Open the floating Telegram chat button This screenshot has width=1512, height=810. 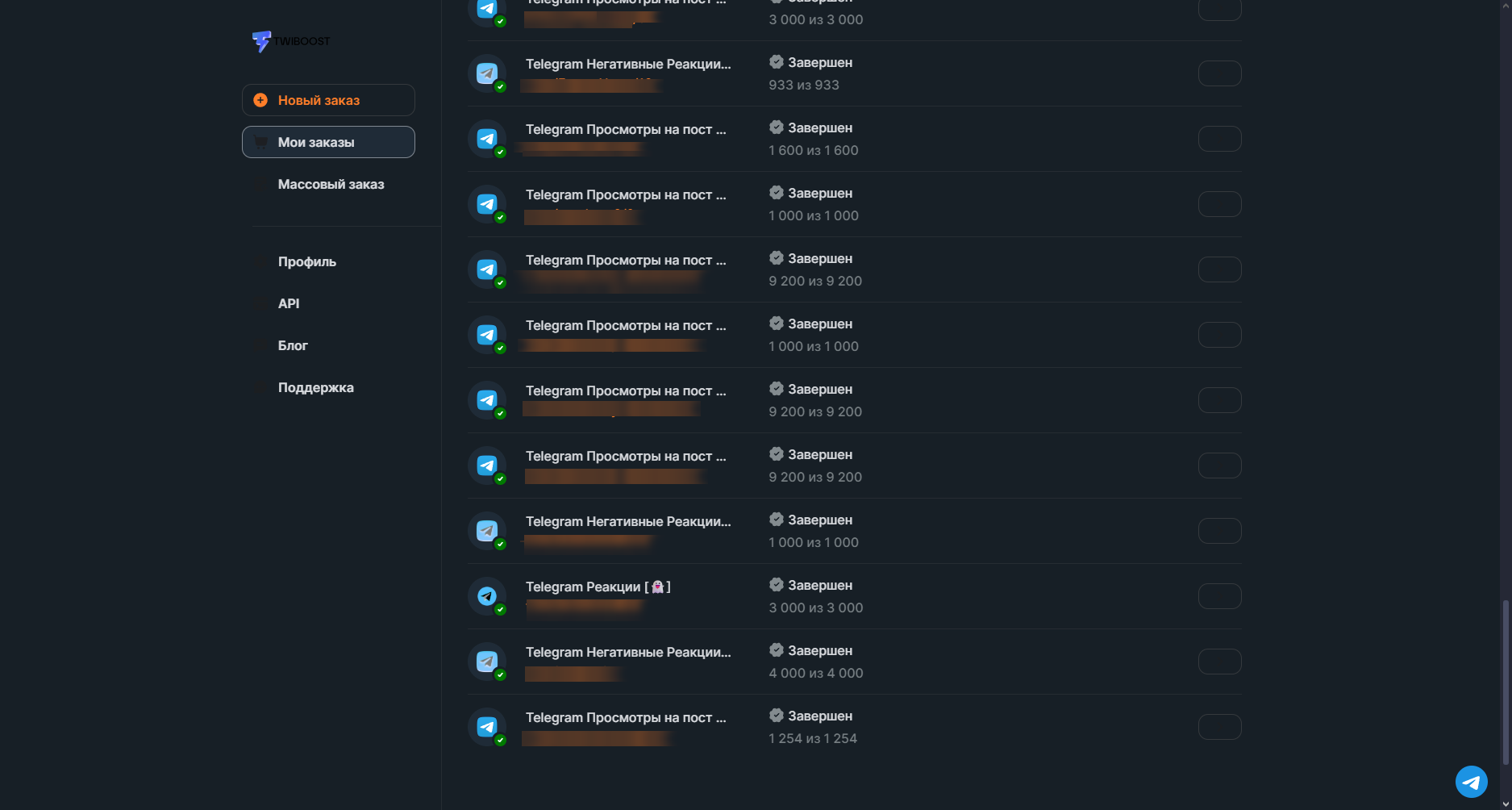[x=1471, y=782]
